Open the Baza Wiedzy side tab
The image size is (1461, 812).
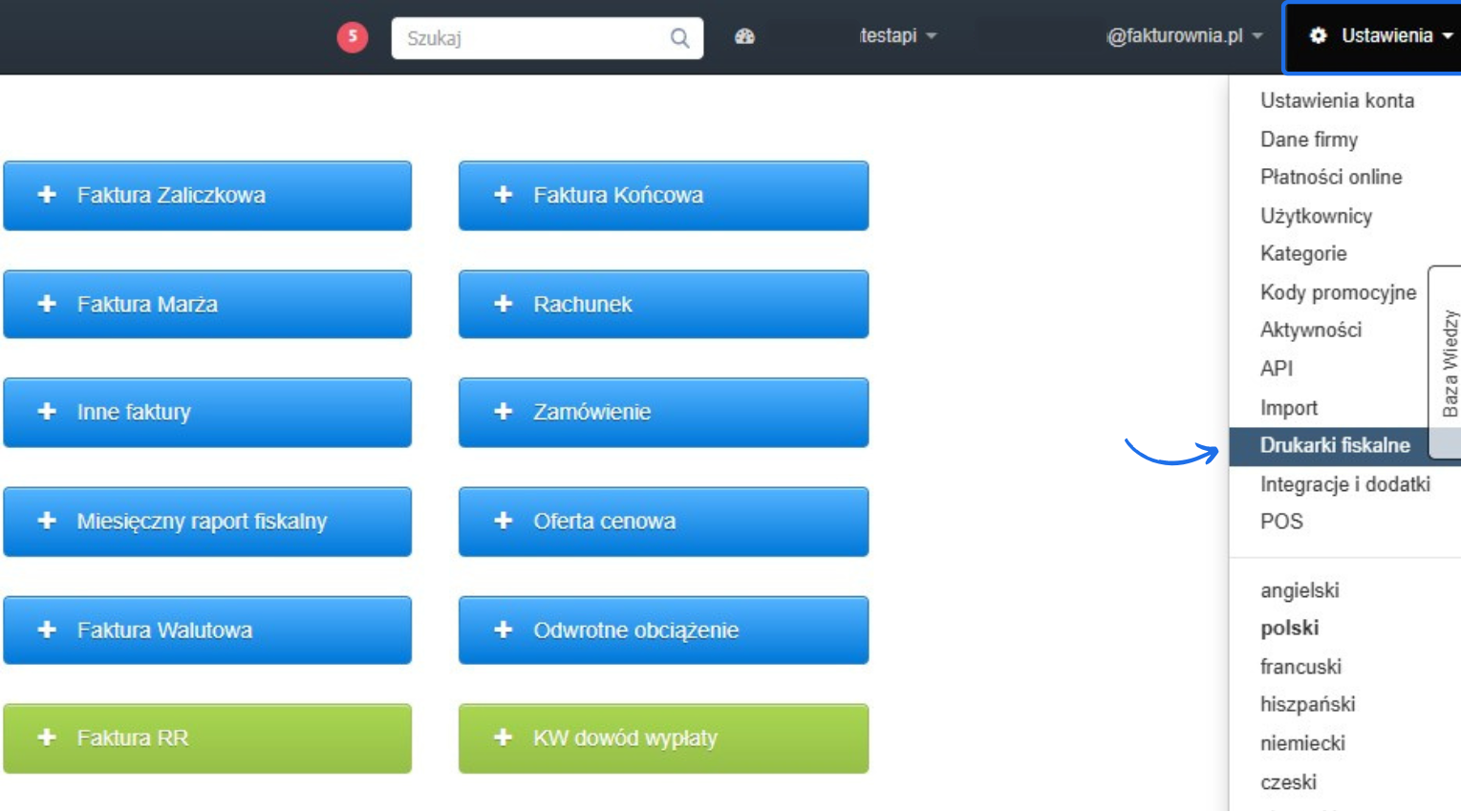(x=1446, y=362)
